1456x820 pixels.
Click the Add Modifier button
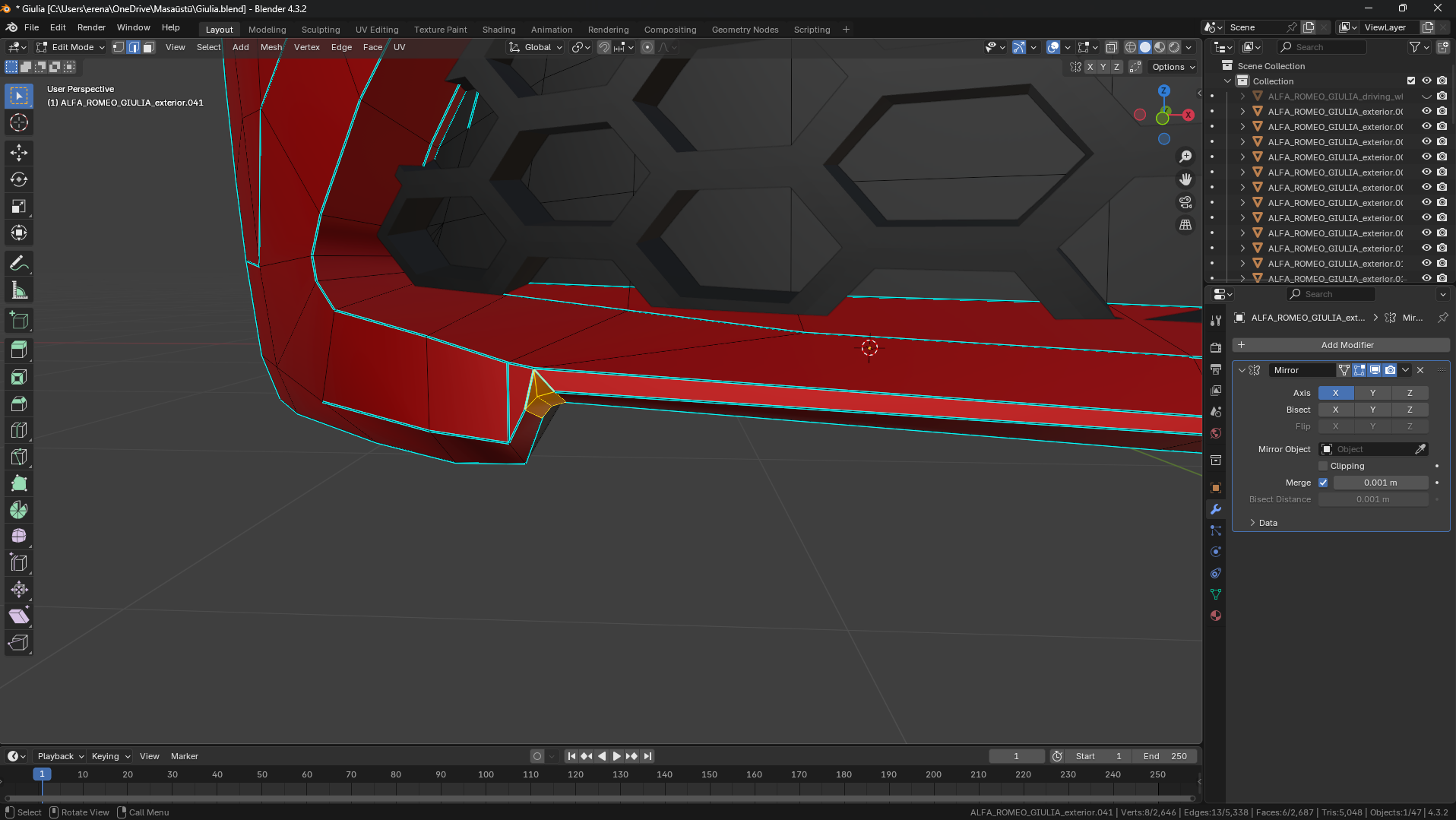(x=1340, y=345)
